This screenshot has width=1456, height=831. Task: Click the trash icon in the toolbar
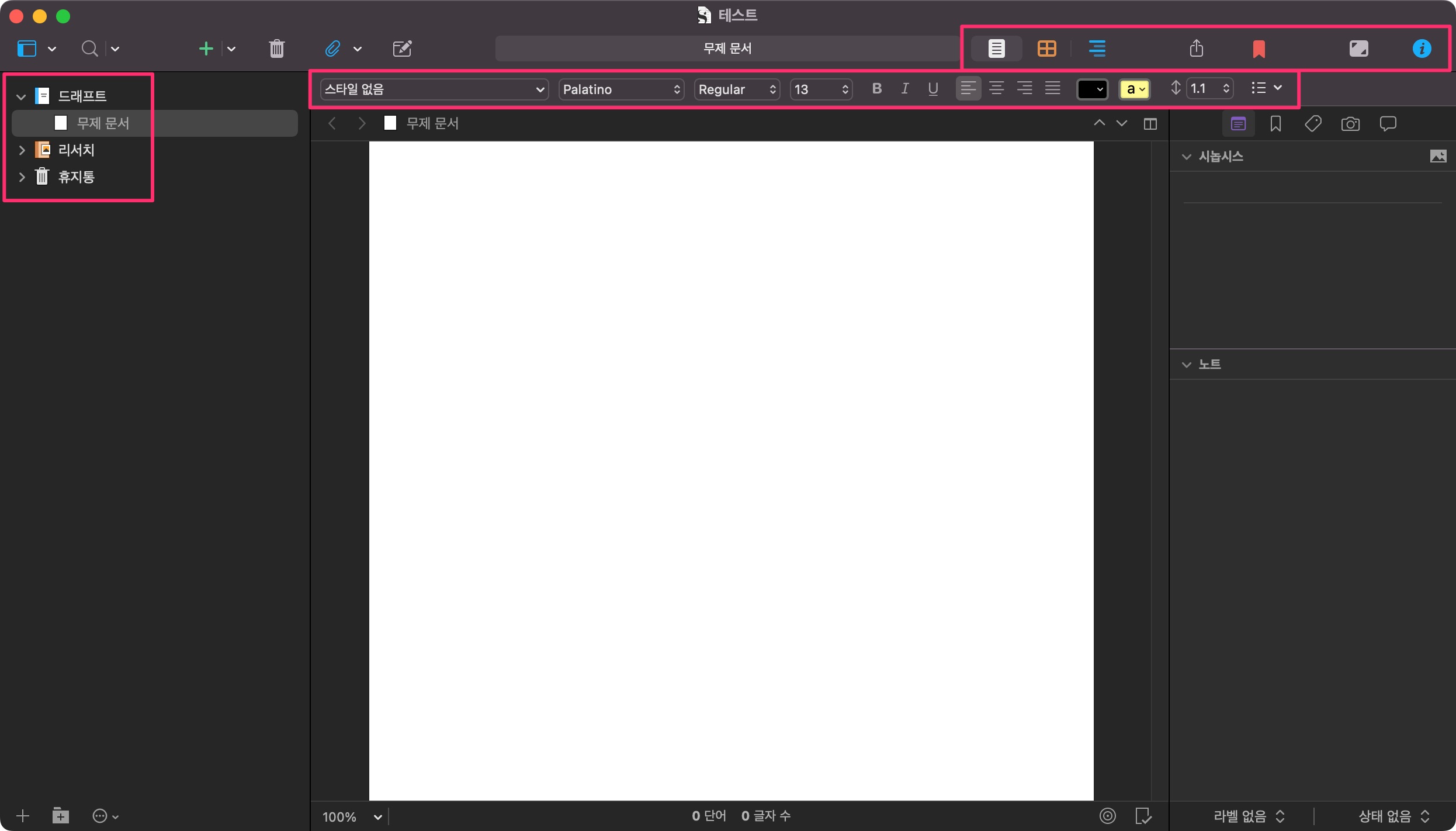(x=277, y=49)
